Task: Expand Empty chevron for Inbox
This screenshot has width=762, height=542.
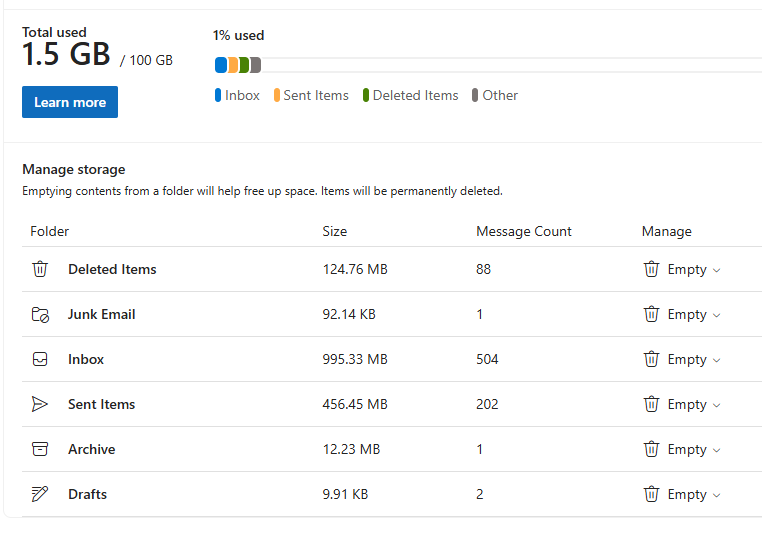Action: 716,360
